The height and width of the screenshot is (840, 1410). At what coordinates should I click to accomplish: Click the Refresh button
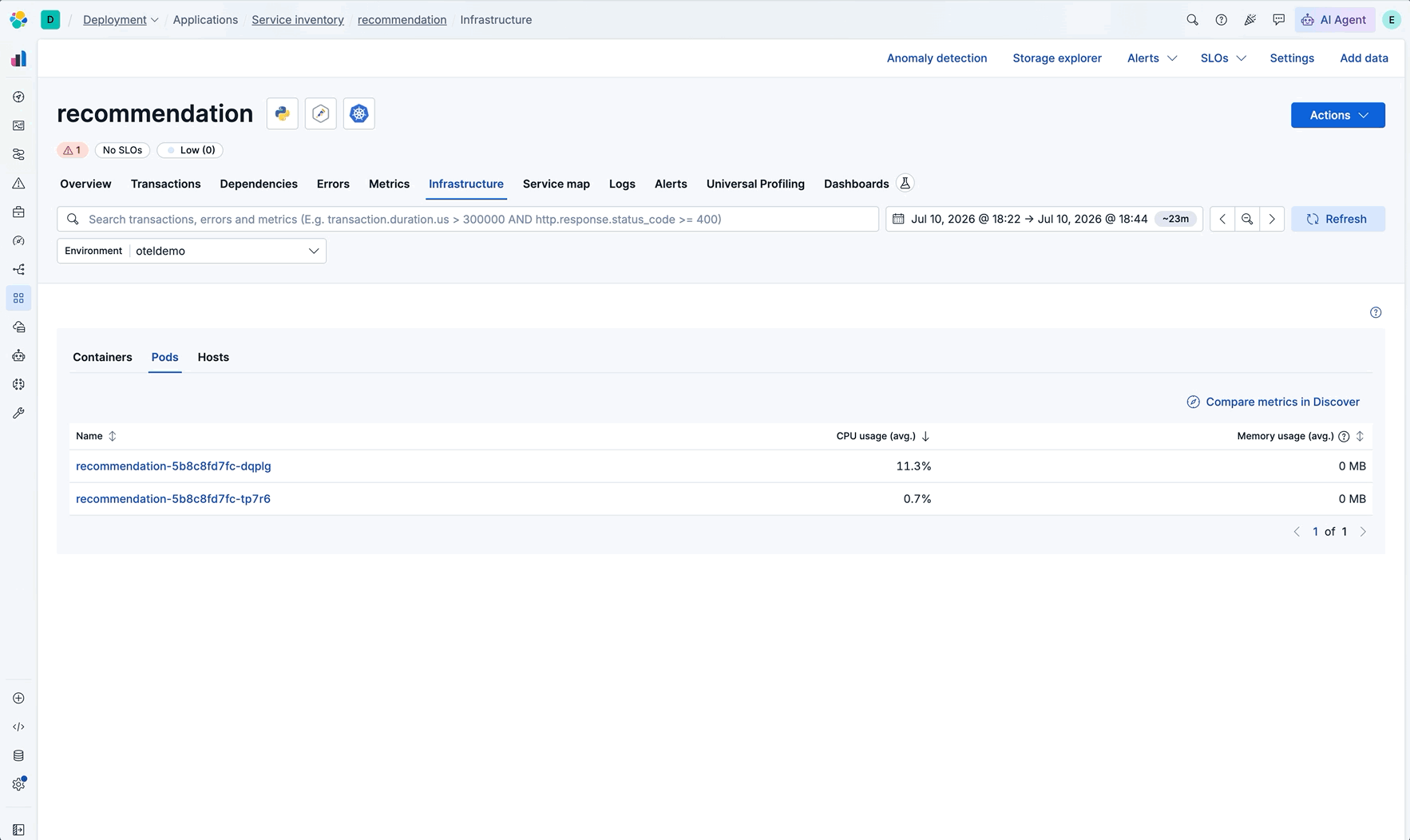(1337, 219)
